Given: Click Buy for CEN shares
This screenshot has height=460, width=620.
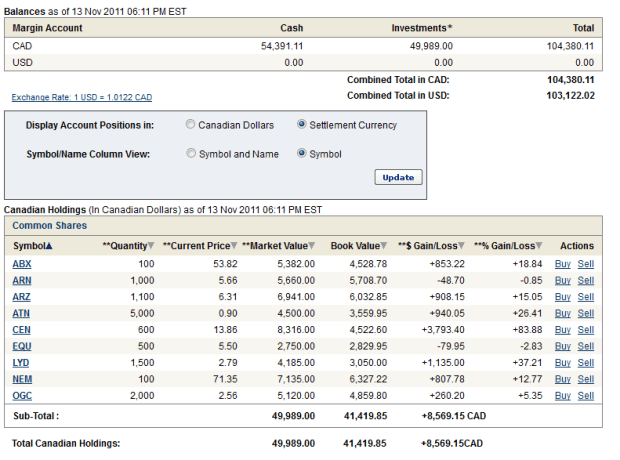Looking at the screenshot, I should point(563,330).
